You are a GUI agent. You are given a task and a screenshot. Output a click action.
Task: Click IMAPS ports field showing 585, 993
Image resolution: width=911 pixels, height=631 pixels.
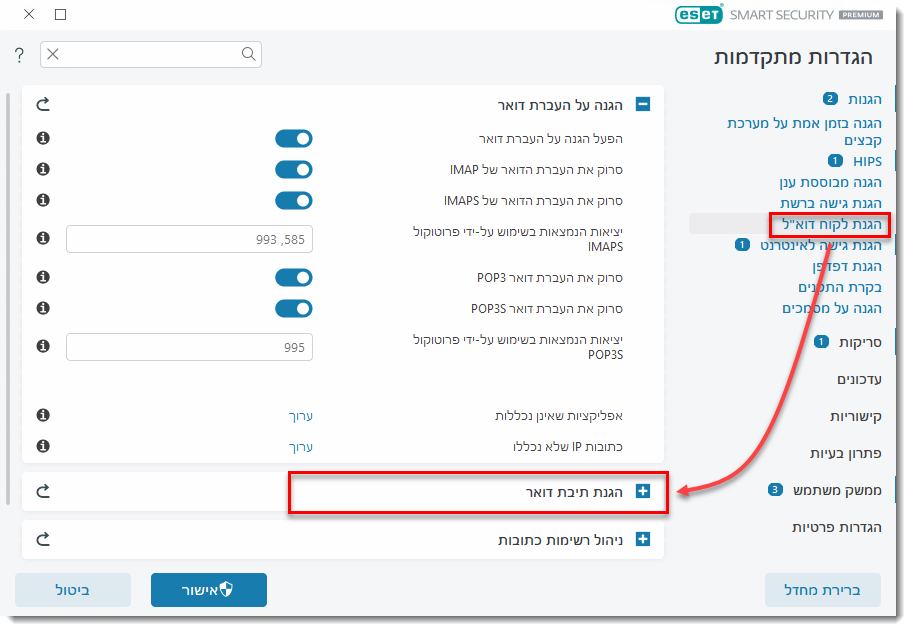click(x=189, y=239)
